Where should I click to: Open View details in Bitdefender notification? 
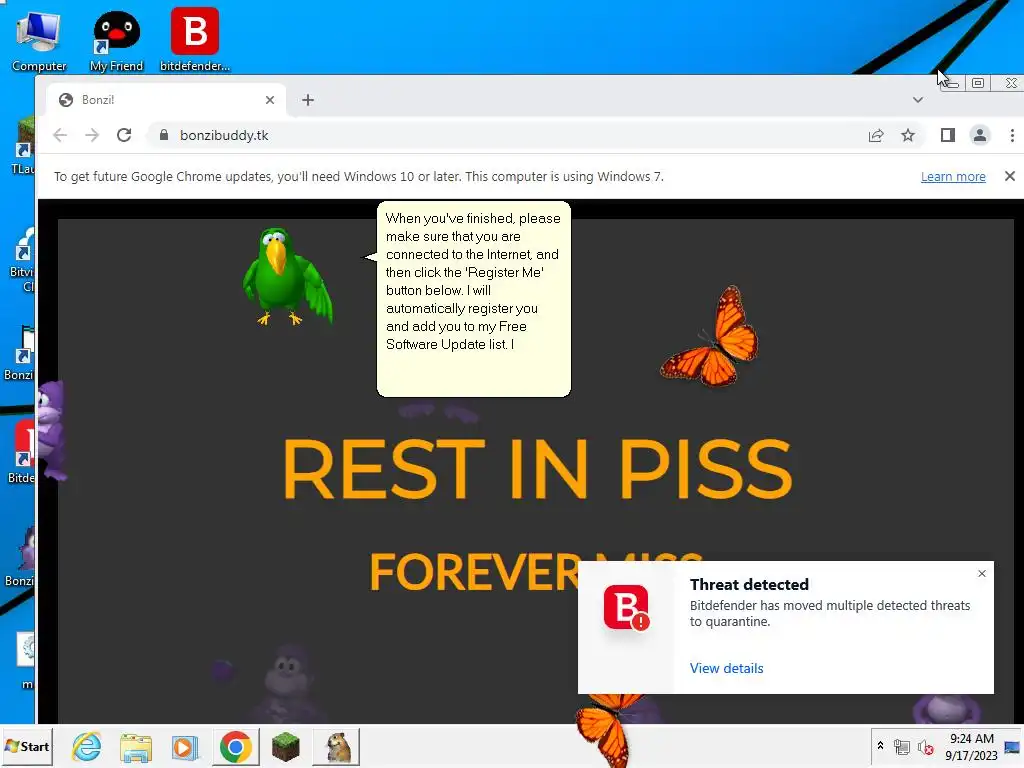point(726,668)
